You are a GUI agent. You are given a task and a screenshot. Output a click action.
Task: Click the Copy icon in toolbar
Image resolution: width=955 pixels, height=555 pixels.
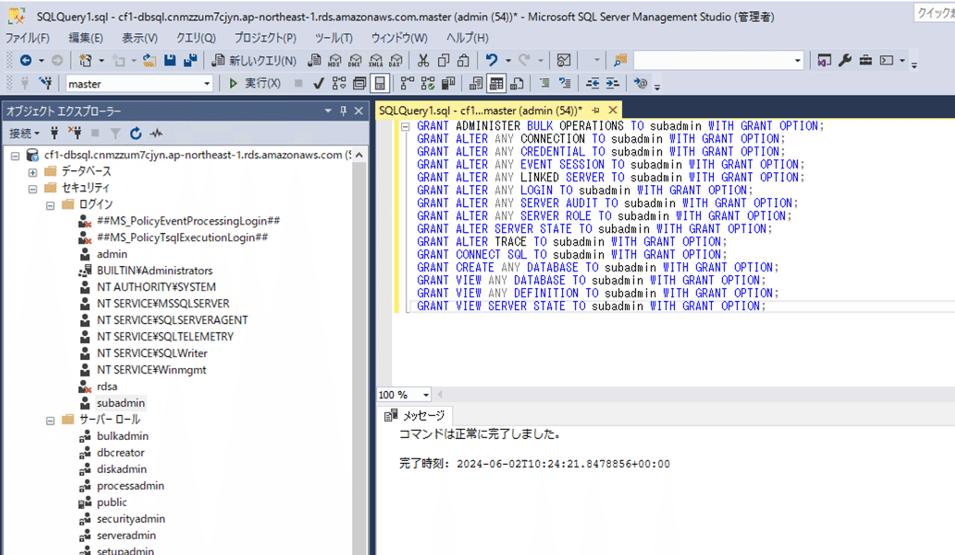tap(443, 60)
